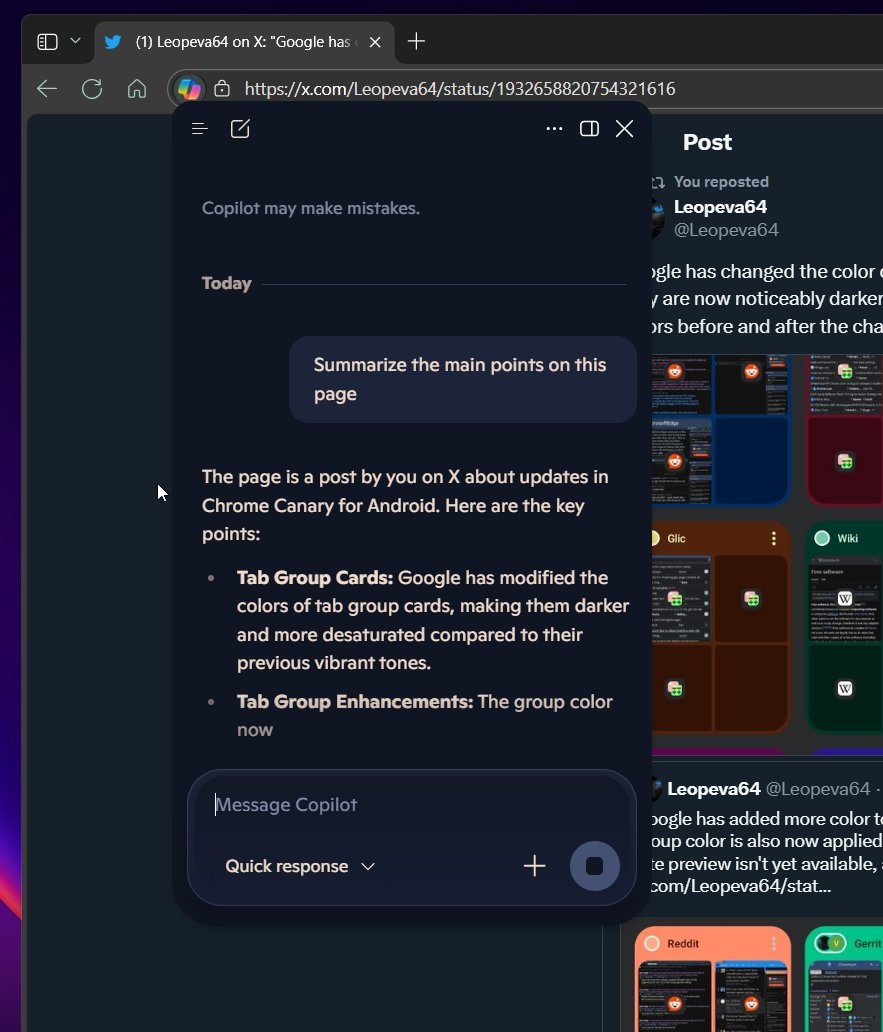Viewport: 883px width, 1032px height.
Task: Click the 'Tab Group Cards:' bullet text
Action: [x=315, y=578]
